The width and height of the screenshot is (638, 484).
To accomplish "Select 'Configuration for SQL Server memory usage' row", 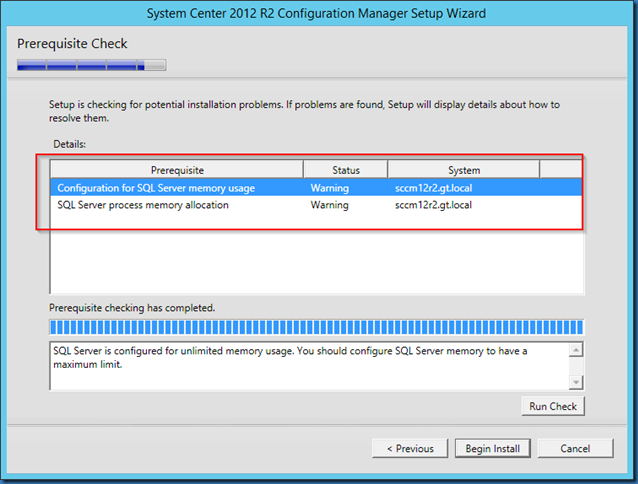I will click(316, 188).
